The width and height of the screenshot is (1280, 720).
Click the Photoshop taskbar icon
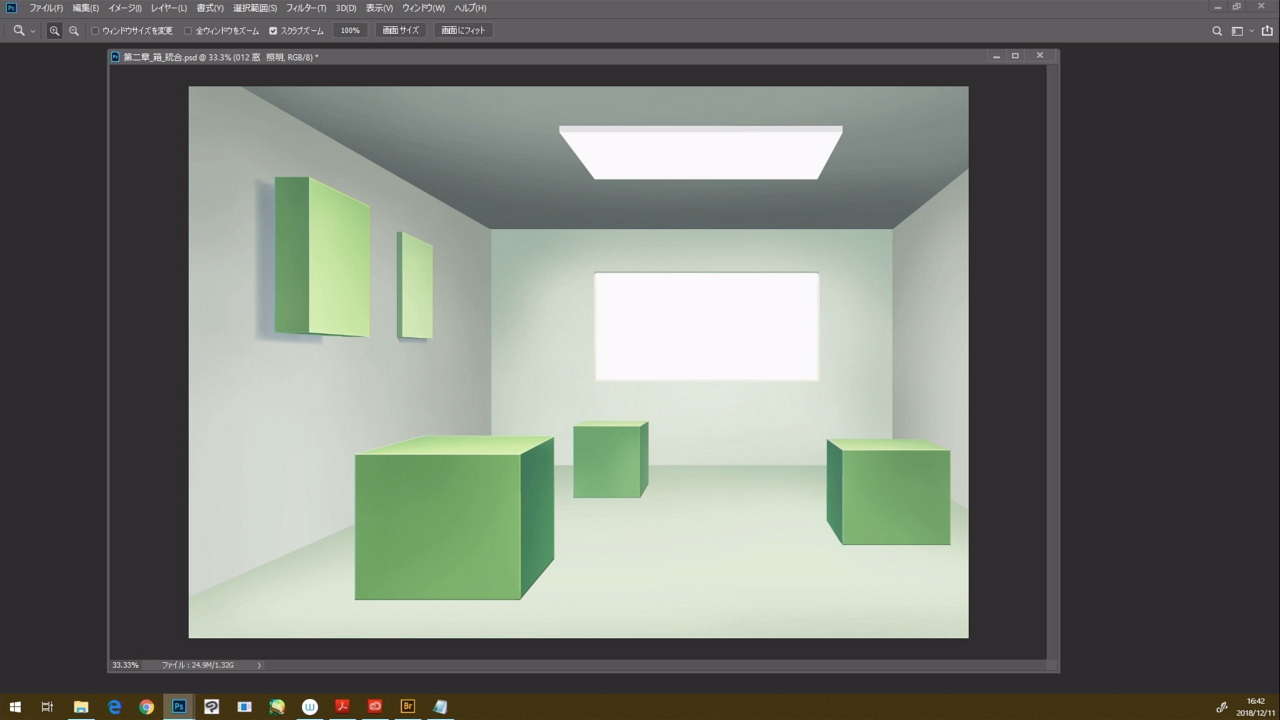179,707
